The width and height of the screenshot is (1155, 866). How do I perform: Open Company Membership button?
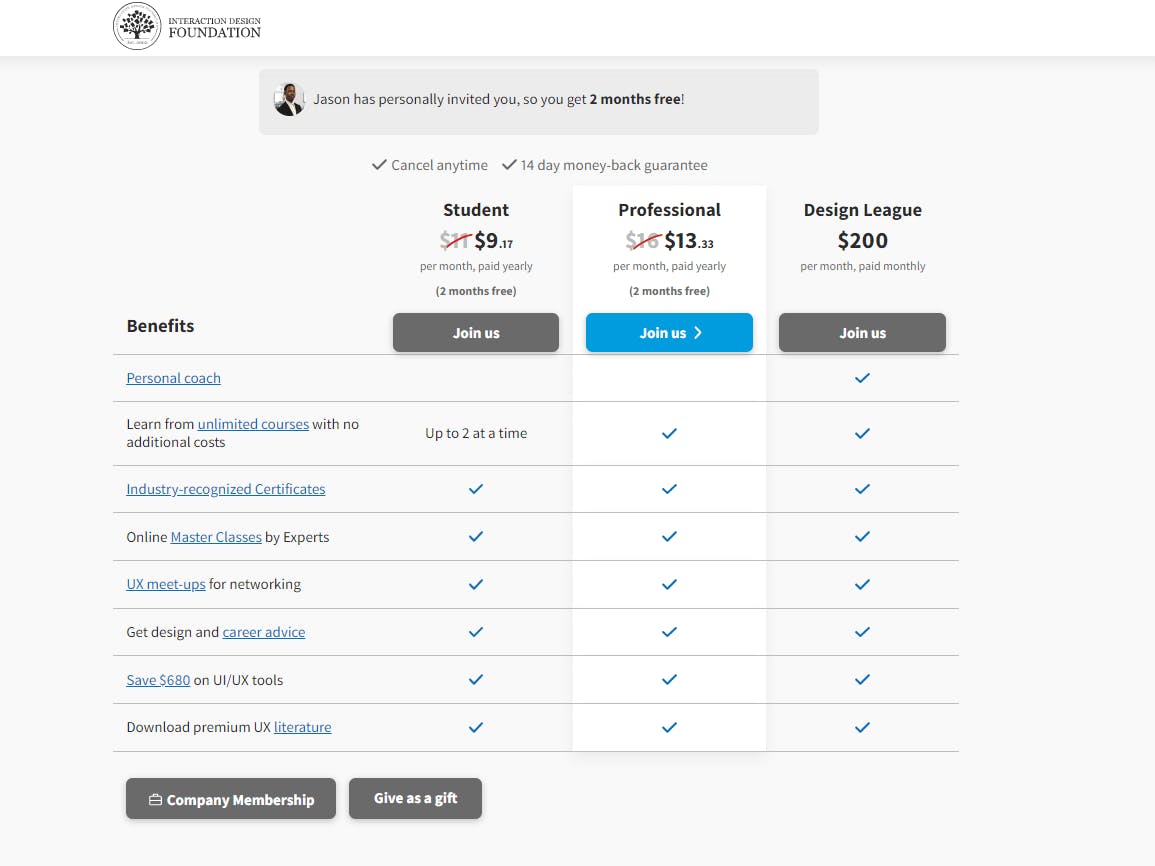(x=231, y=799)
